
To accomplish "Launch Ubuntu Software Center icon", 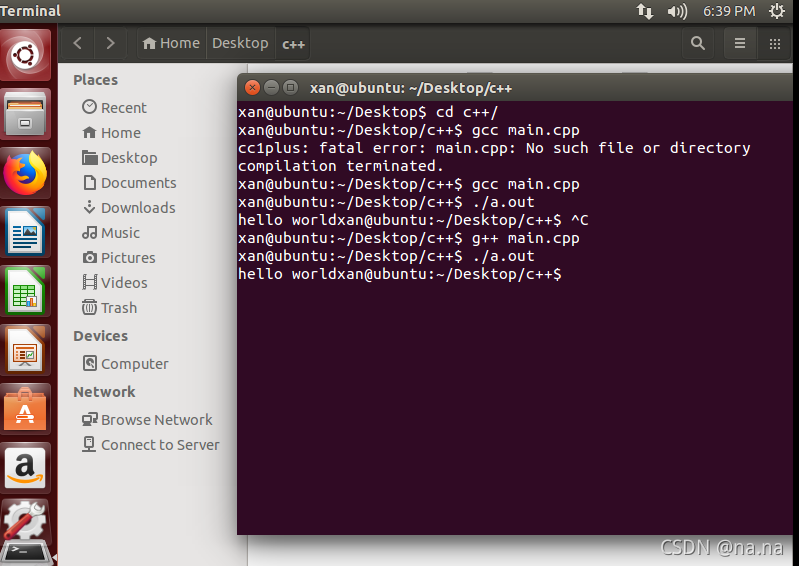I will coord(25,409).
